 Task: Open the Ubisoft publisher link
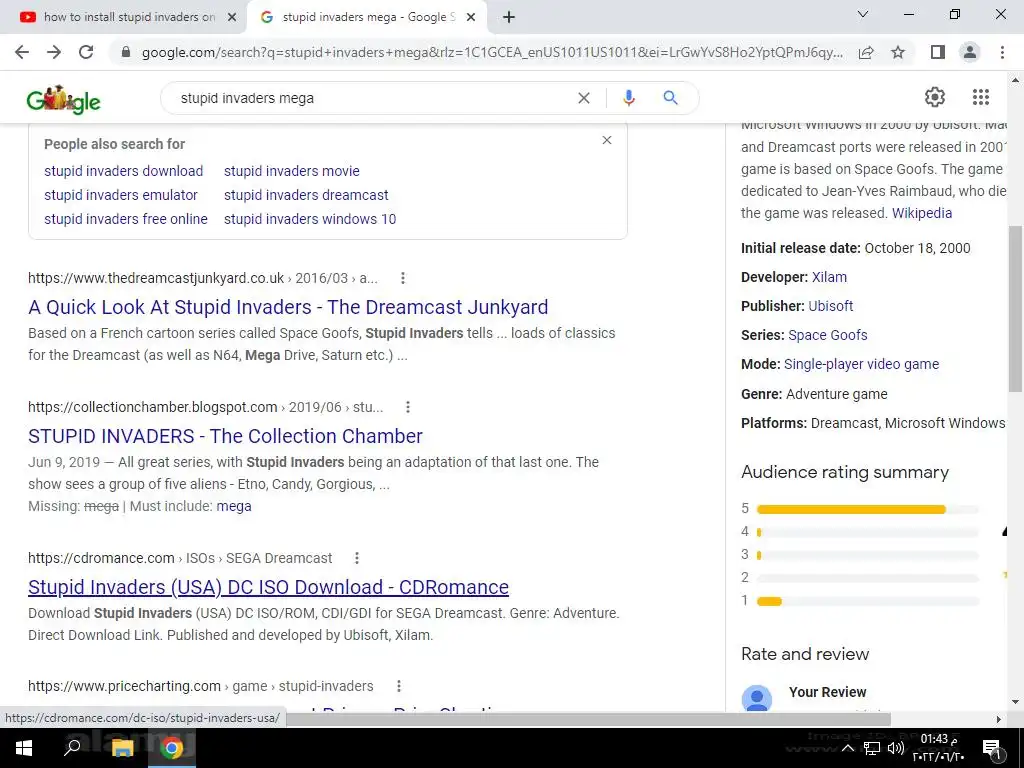point(831,306)
